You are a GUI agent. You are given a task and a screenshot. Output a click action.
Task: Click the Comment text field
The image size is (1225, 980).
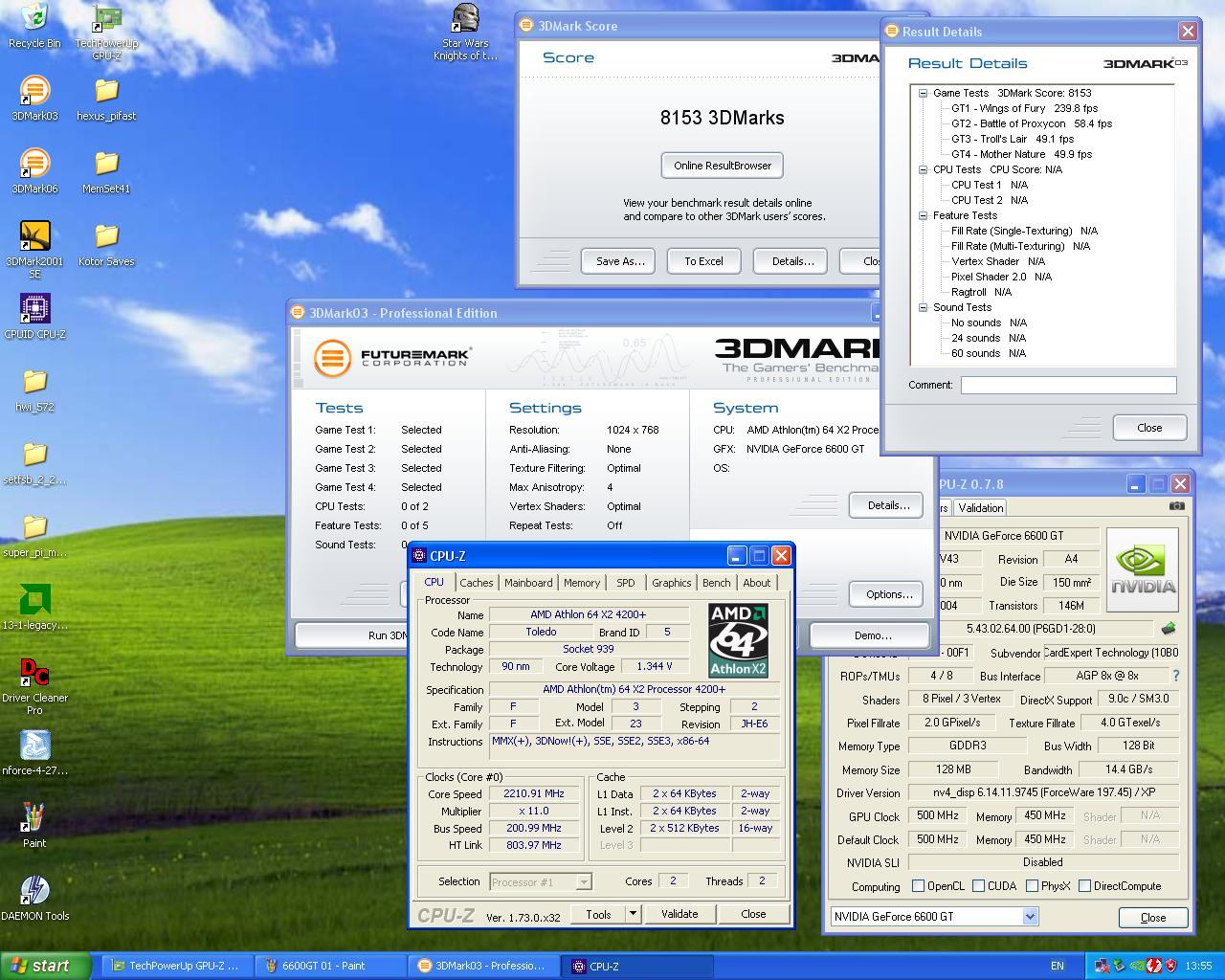[x=1068, y=385]
